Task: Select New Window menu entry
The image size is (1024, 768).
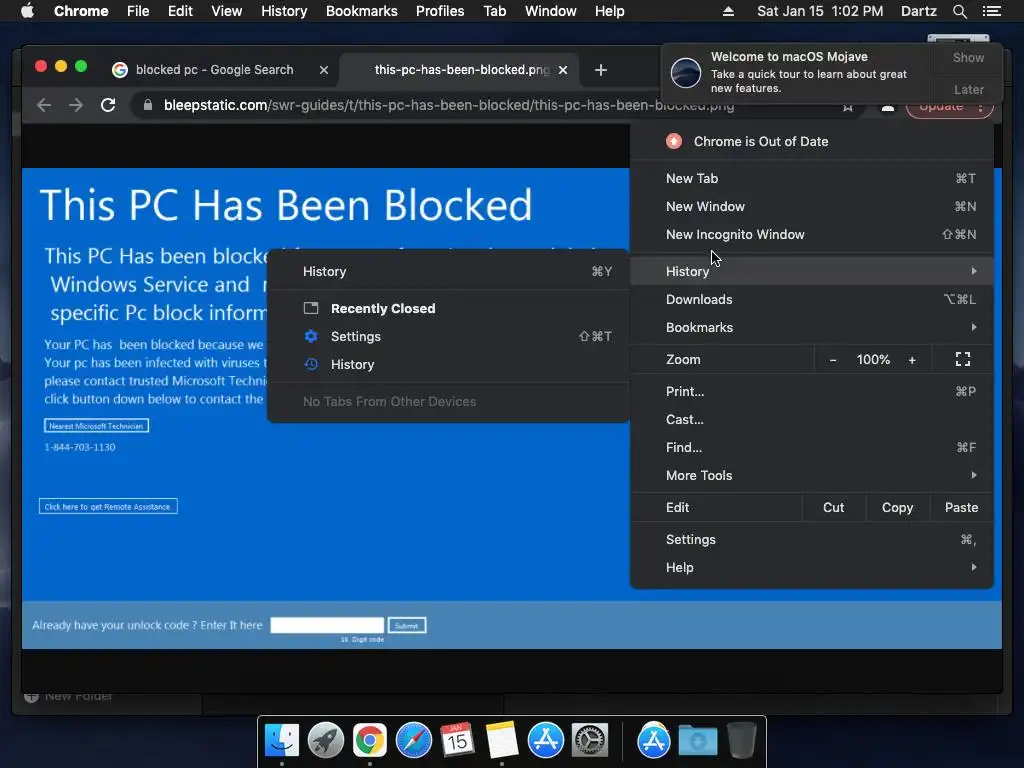Action: [x=812, y=206]
